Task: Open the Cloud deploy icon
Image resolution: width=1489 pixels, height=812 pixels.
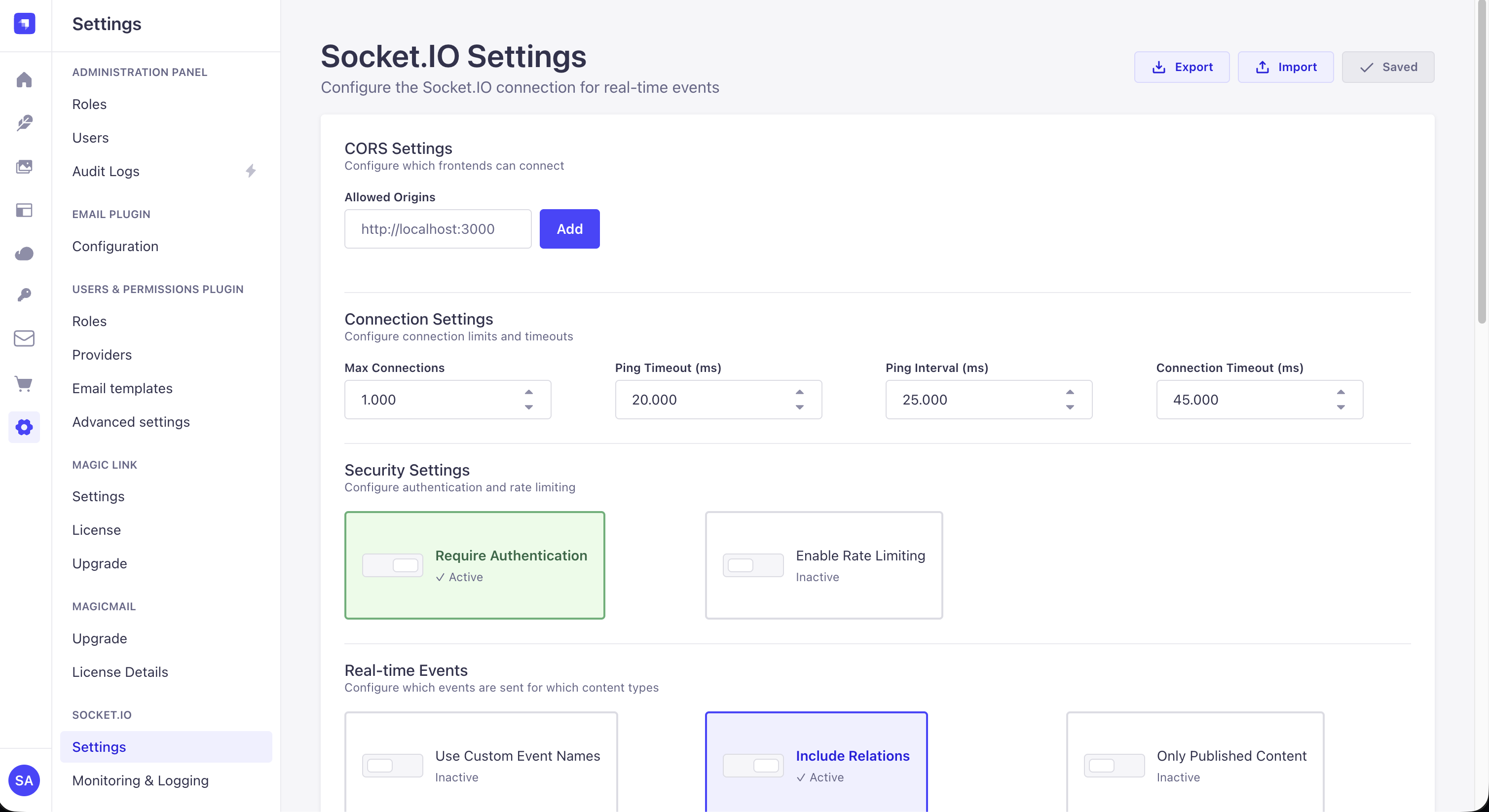Action: (x=24, y=253)
